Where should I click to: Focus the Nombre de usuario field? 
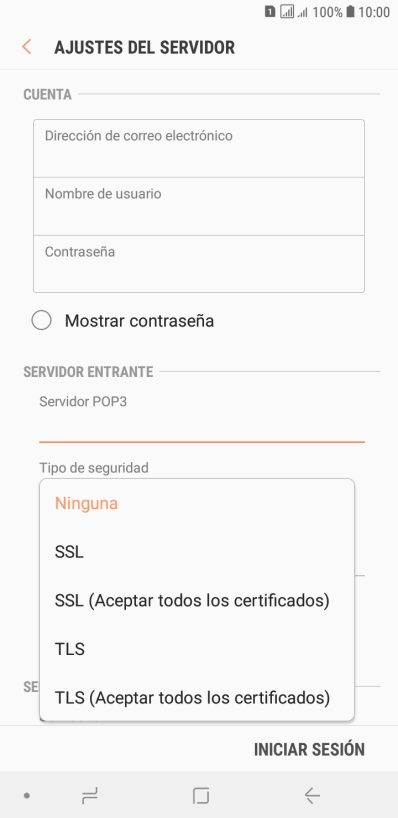[199, 207]
